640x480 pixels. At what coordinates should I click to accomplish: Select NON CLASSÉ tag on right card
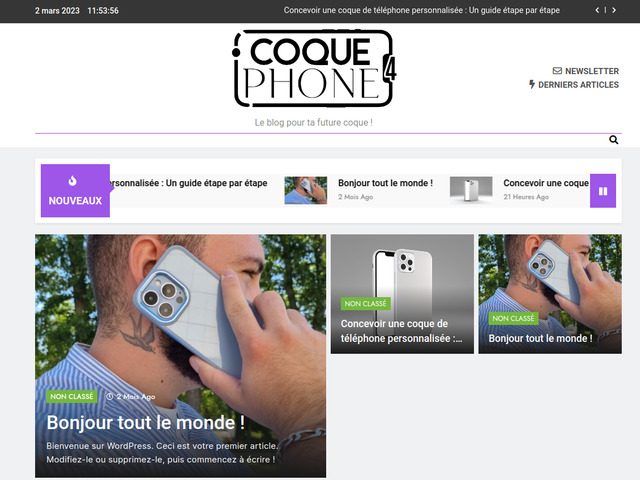[513, 318]
